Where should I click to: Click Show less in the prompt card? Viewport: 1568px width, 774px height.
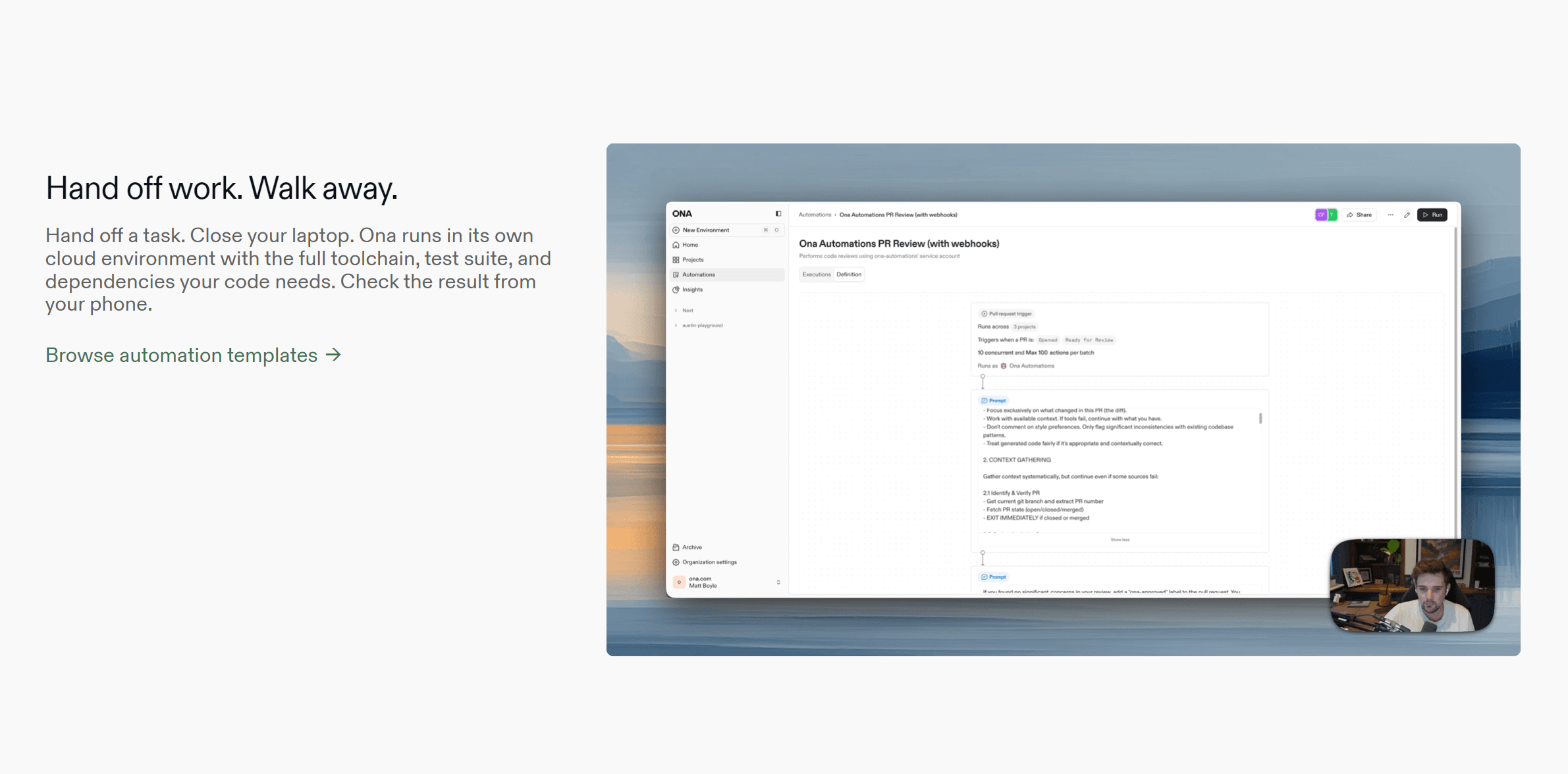pyautogui.click(x=1120, y=540)
